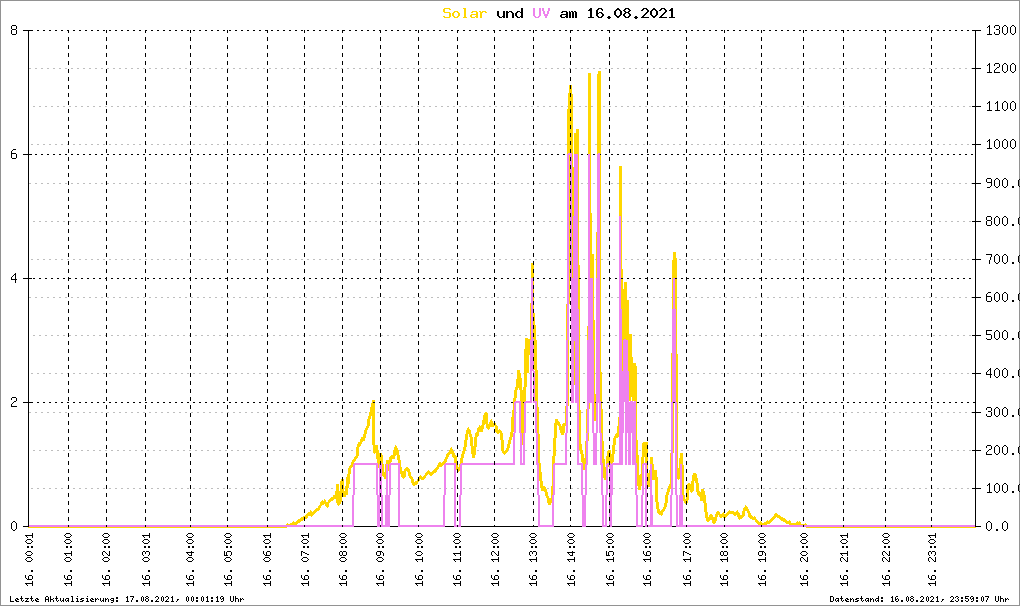Click the solar axis value 100.0

1002,488
